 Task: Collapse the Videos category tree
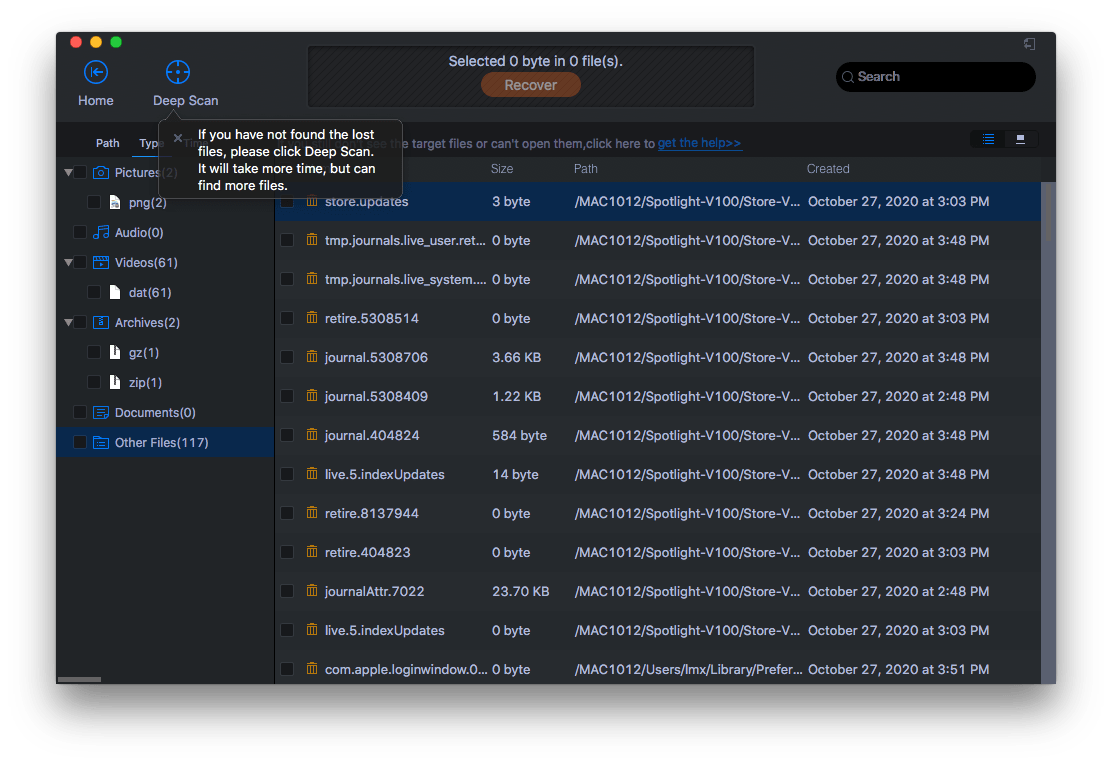coord(68,263)
